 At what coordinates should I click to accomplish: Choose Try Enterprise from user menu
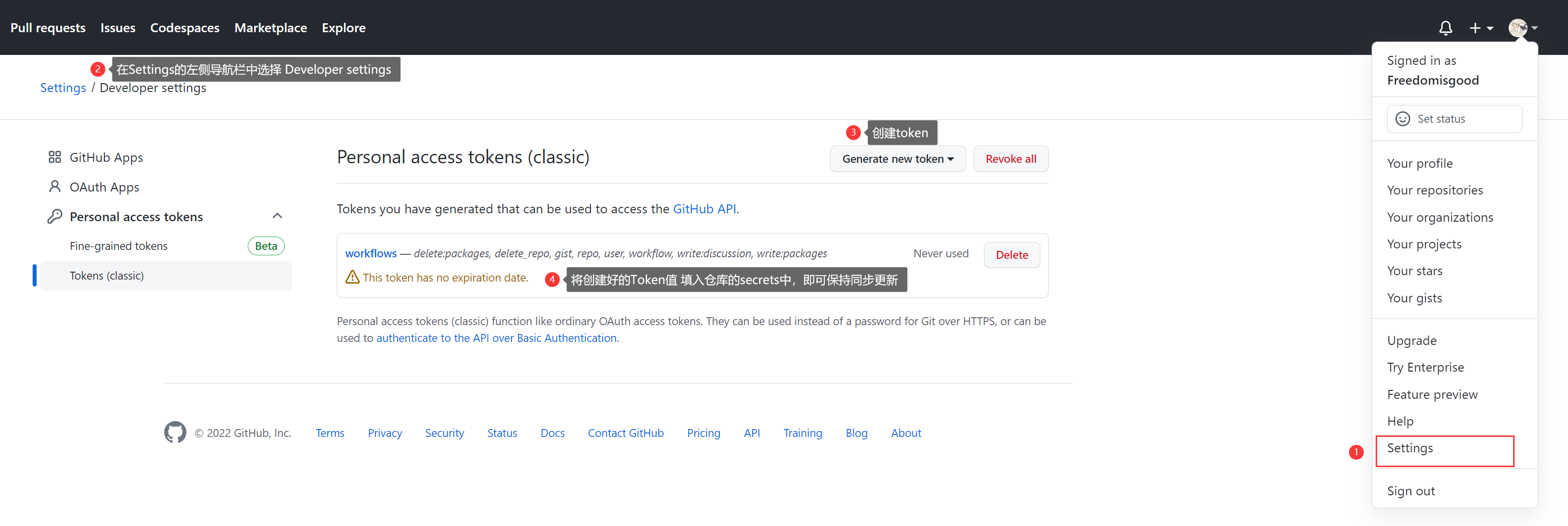click(1425, 367)
